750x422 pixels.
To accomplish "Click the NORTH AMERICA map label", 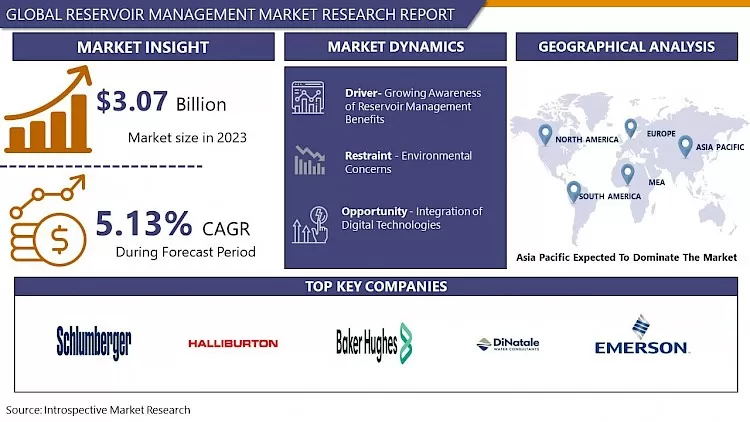I will (587, 139).
